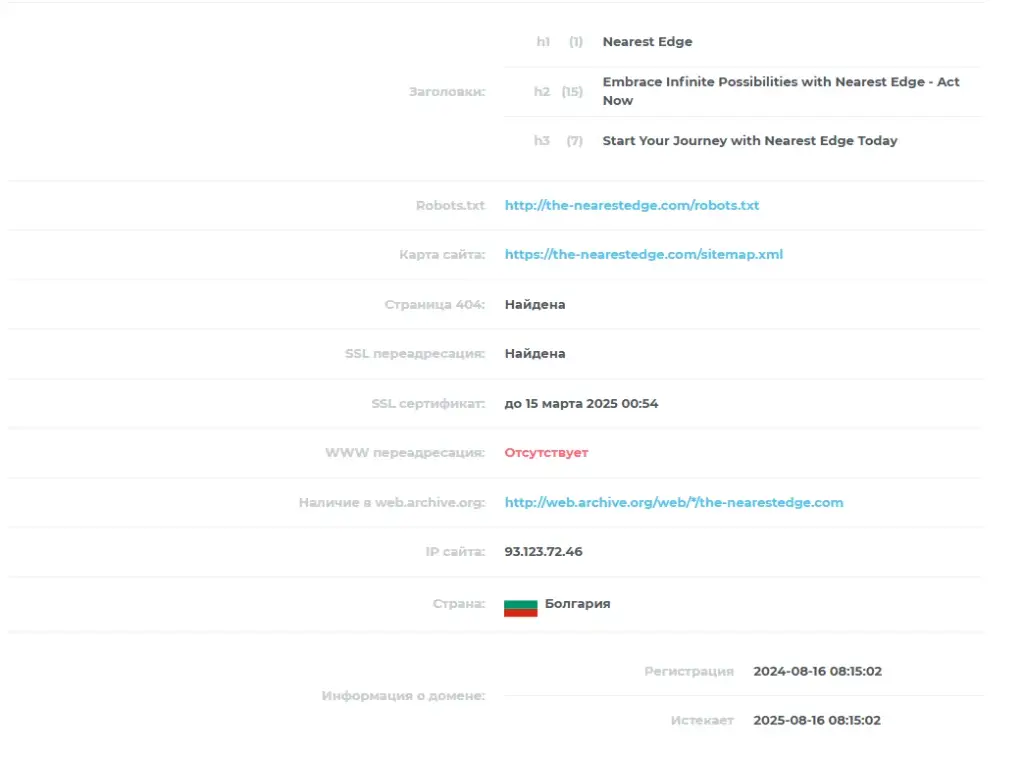Click the Информация о домене label

403,696
